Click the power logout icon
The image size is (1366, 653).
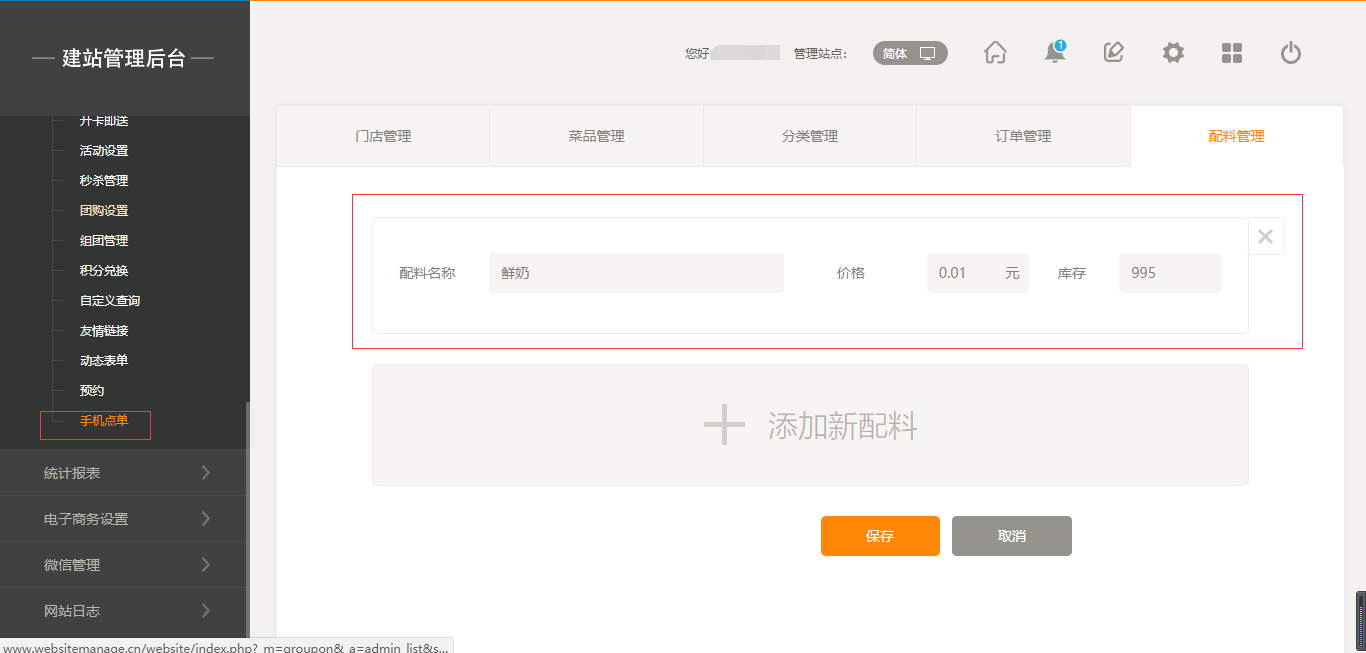click(x=1291, y=53)
